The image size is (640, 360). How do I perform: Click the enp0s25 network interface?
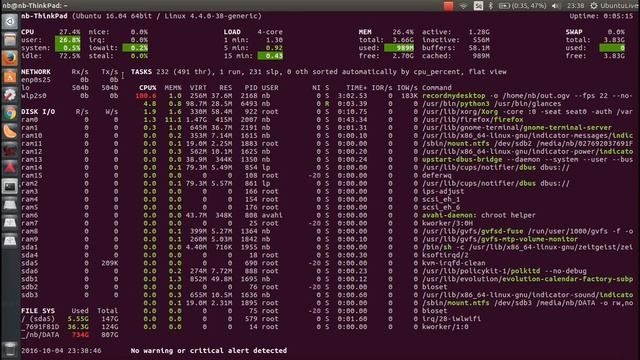tap(36, 80)
